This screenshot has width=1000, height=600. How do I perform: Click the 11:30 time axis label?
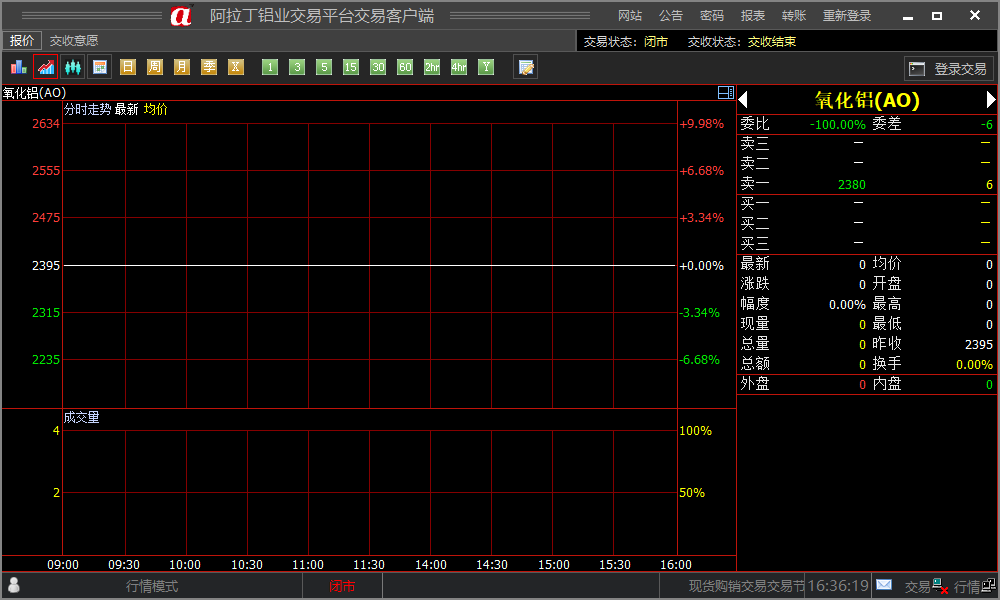[x=369, y=565]
